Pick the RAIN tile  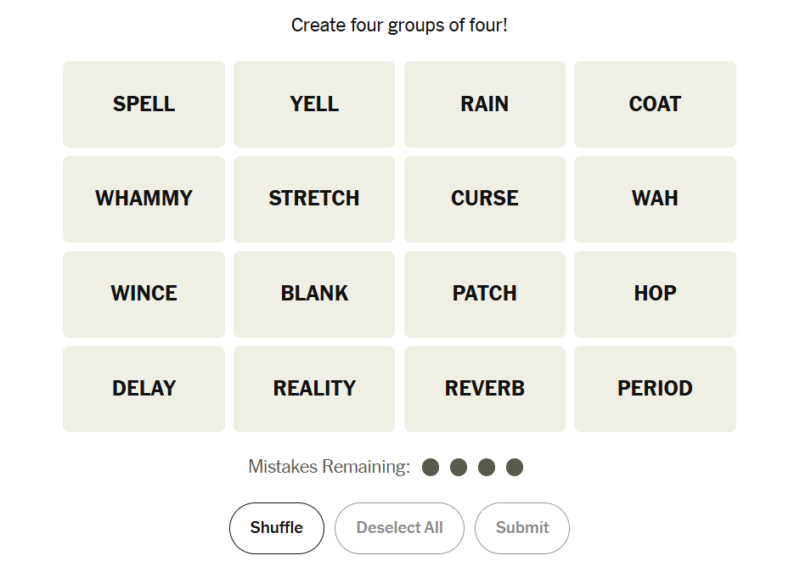[485, 104]
